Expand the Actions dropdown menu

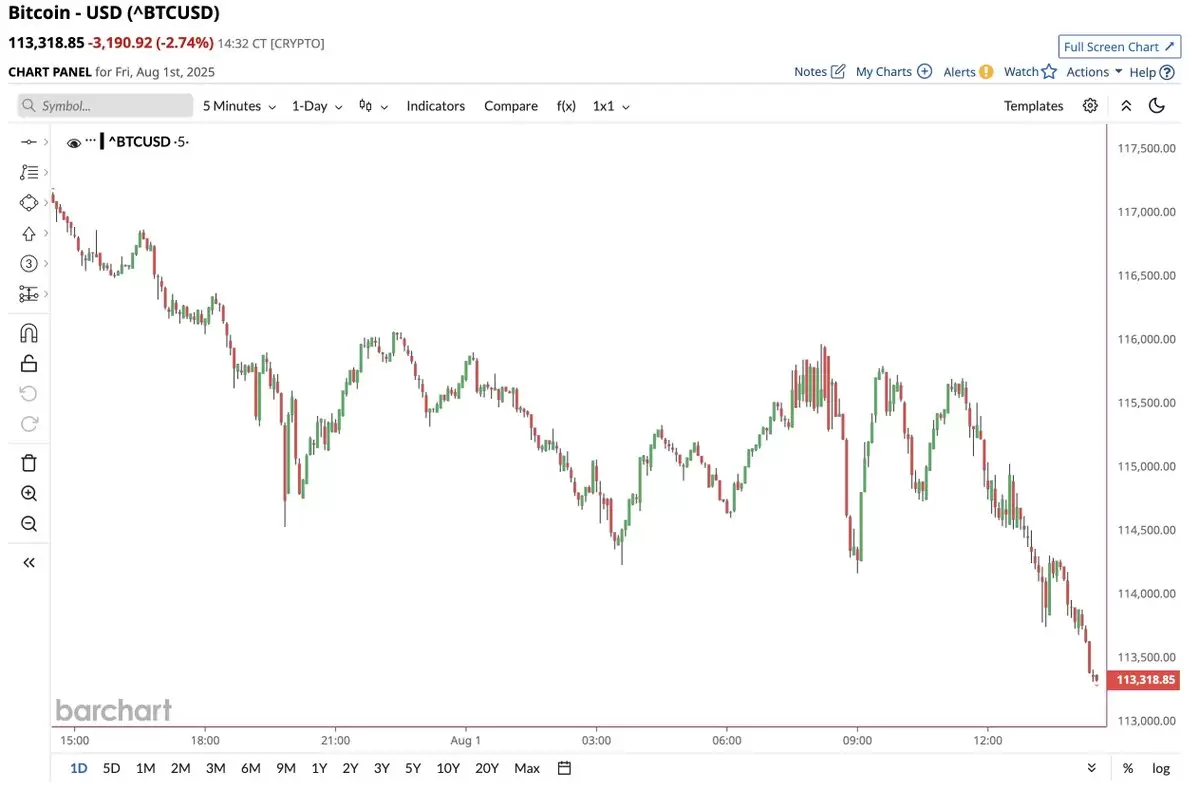pos(1094,72)
